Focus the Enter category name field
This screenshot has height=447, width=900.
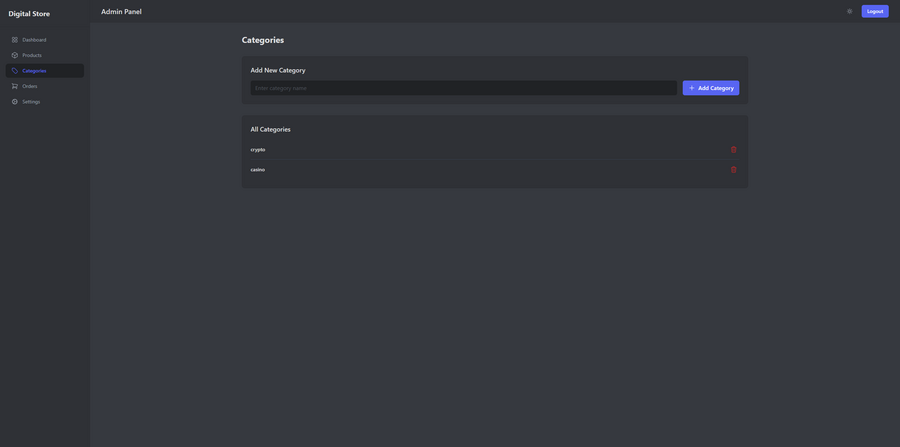pos(464,88)
